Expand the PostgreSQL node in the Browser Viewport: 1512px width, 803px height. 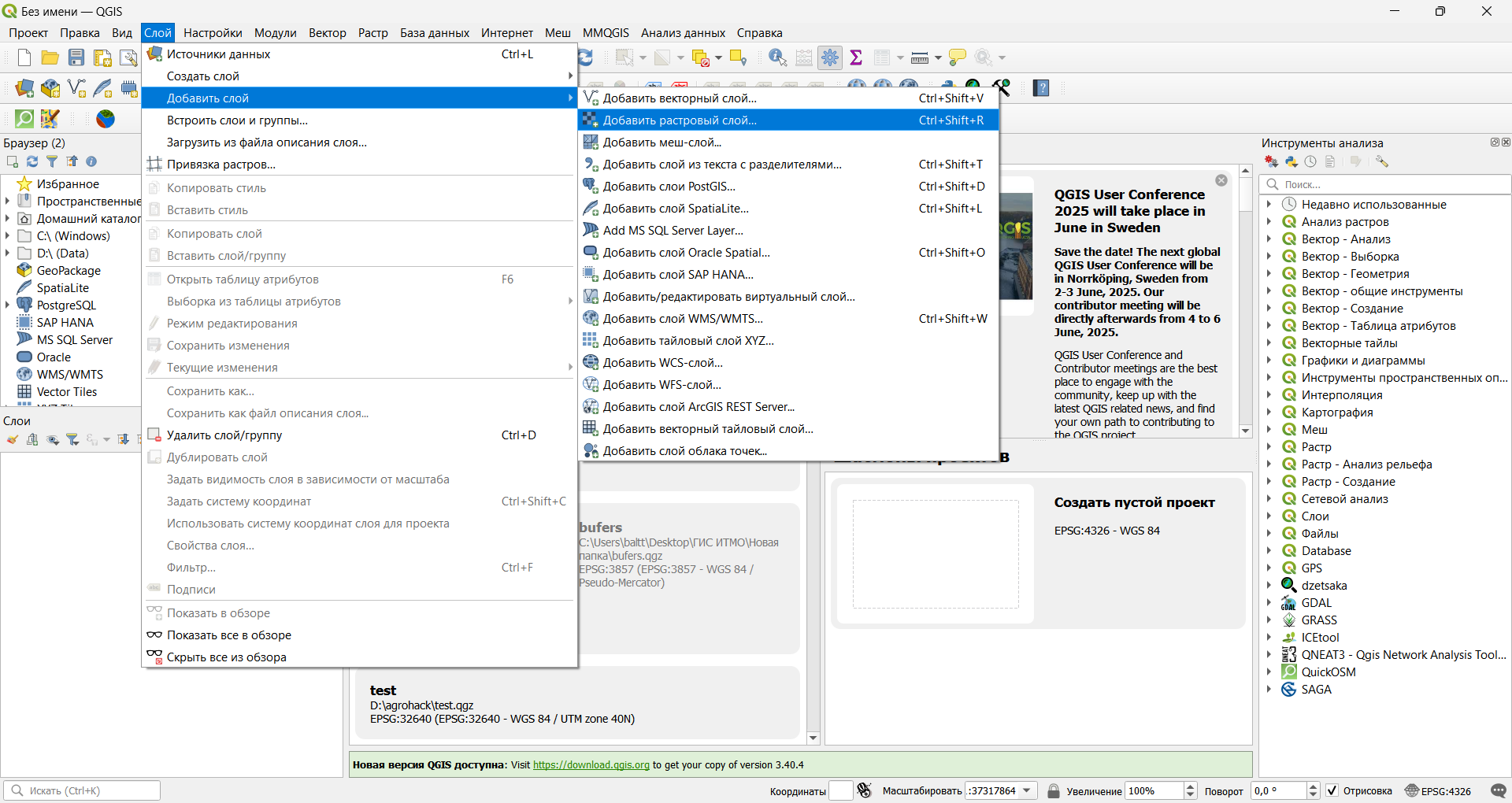8,305
